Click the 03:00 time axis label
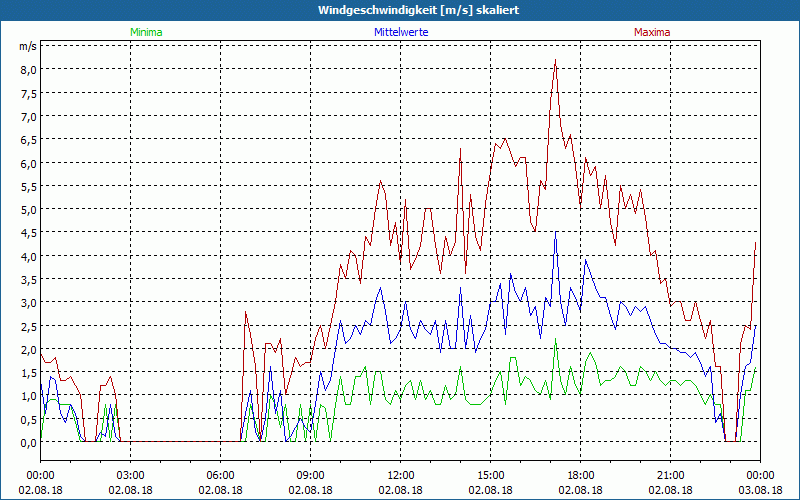 [x=131, y=476]
